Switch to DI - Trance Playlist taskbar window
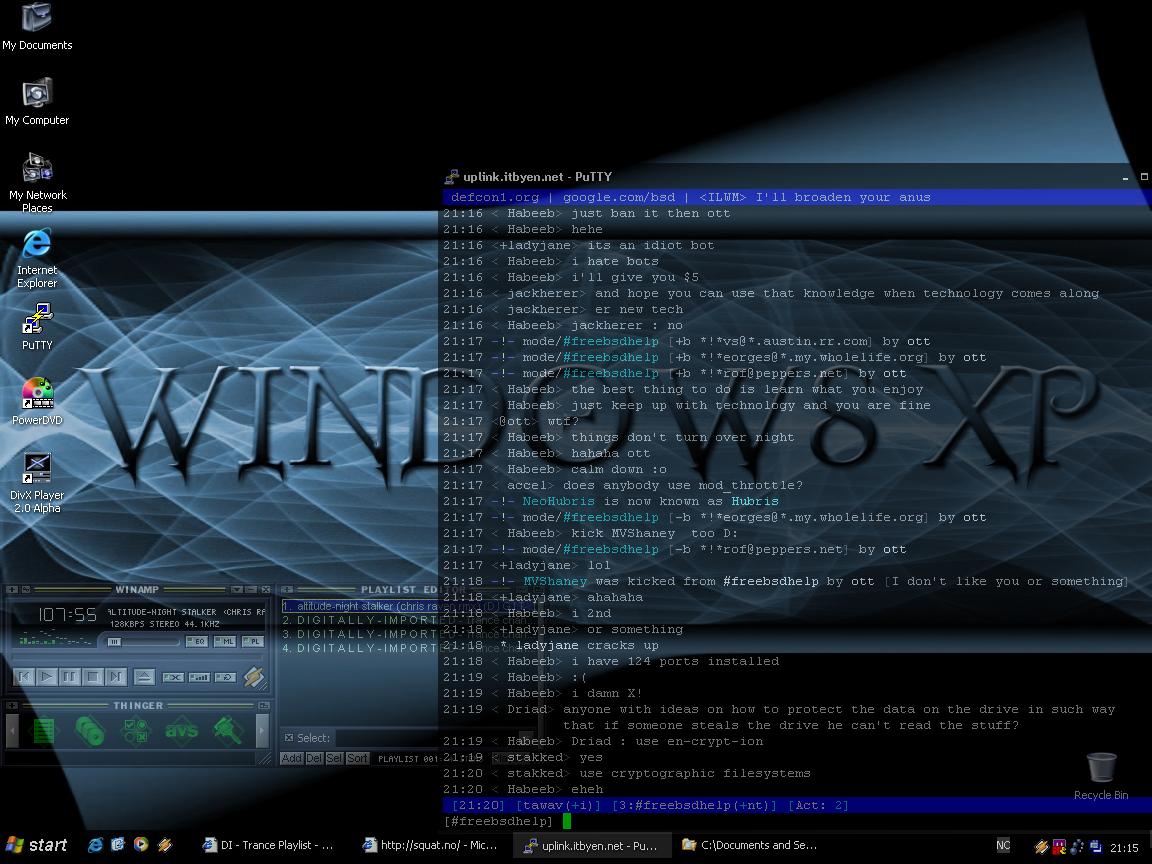1152x864 pixels. tap(270, 845)
